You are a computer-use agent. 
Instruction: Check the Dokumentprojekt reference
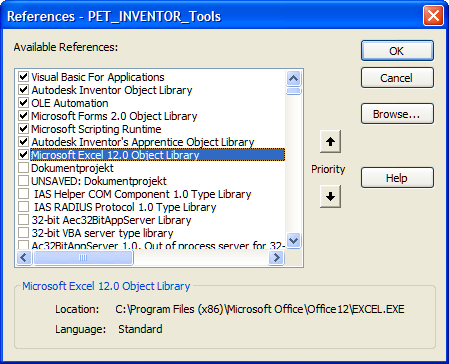coord(23,168)
